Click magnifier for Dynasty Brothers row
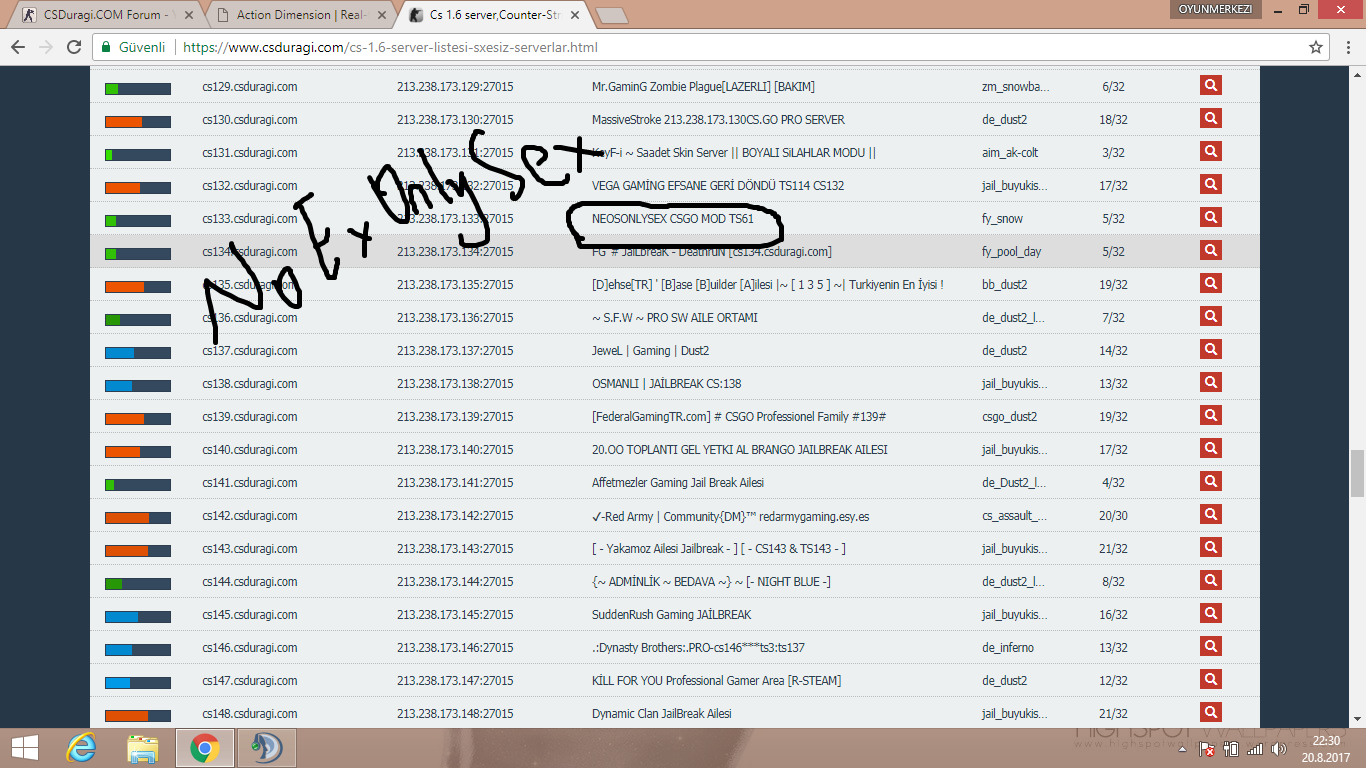Viewport: 1366px width, 768px height. (x=1211, y=647)
